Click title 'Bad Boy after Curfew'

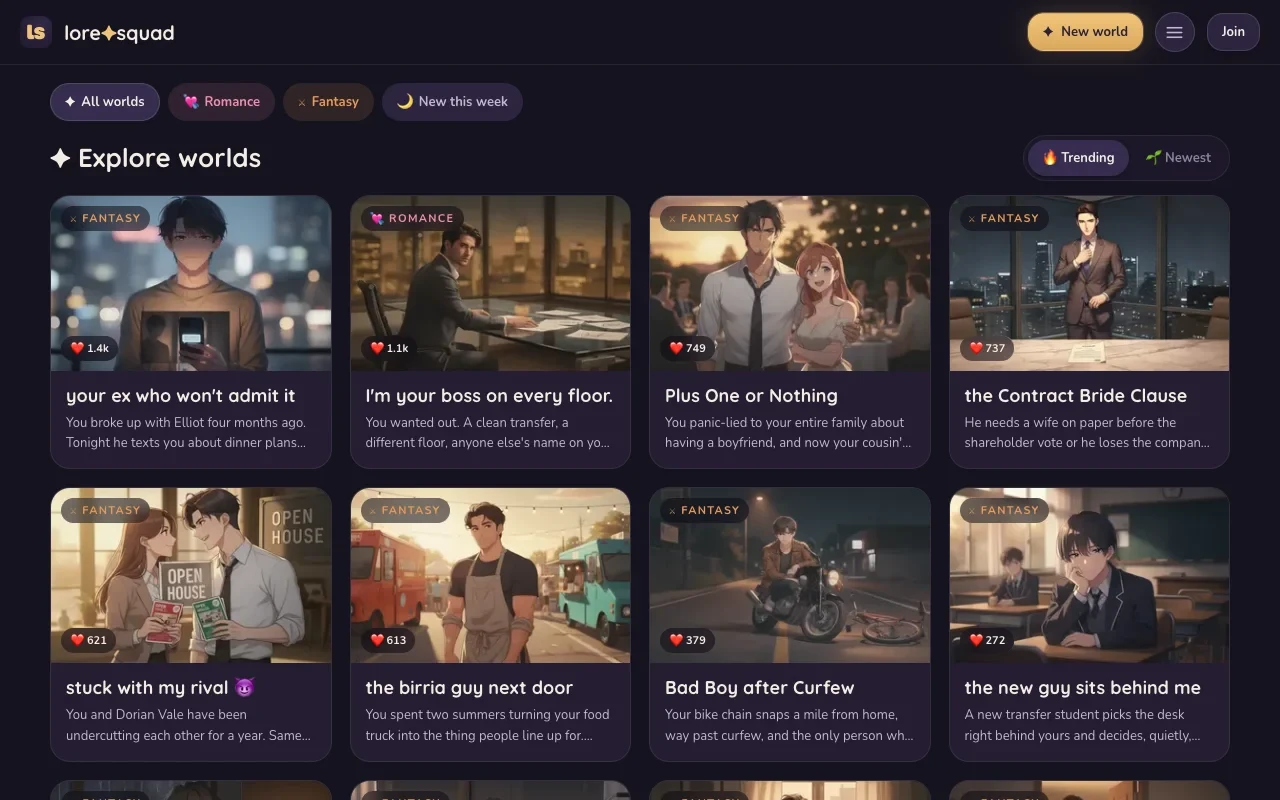pos(759,688)
